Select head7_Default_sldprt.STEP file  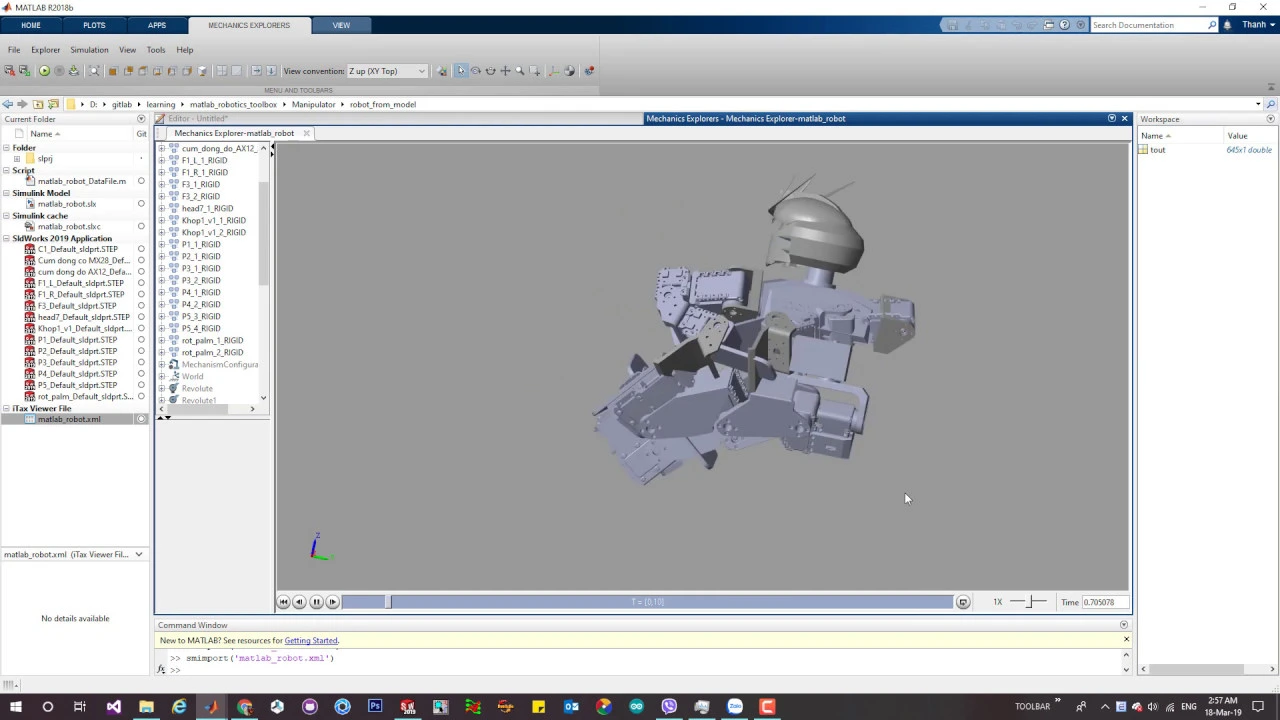tap(84, 317)
